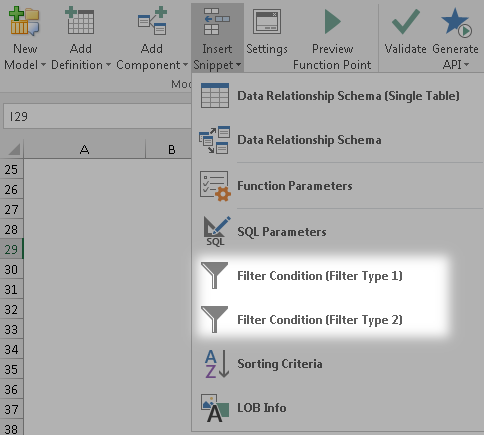Select Filter Condition (Filter Type 2)
484x435 pixels.
pos(320,320)
